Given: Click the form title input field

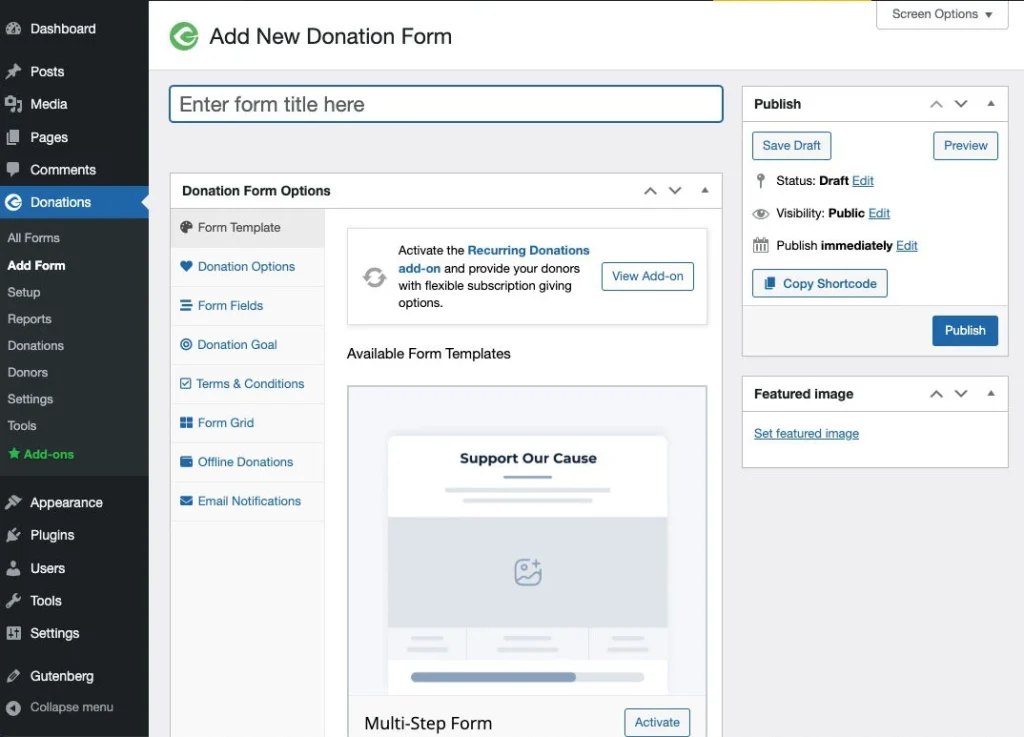Looking at the screenshot, I should point(446,104).
